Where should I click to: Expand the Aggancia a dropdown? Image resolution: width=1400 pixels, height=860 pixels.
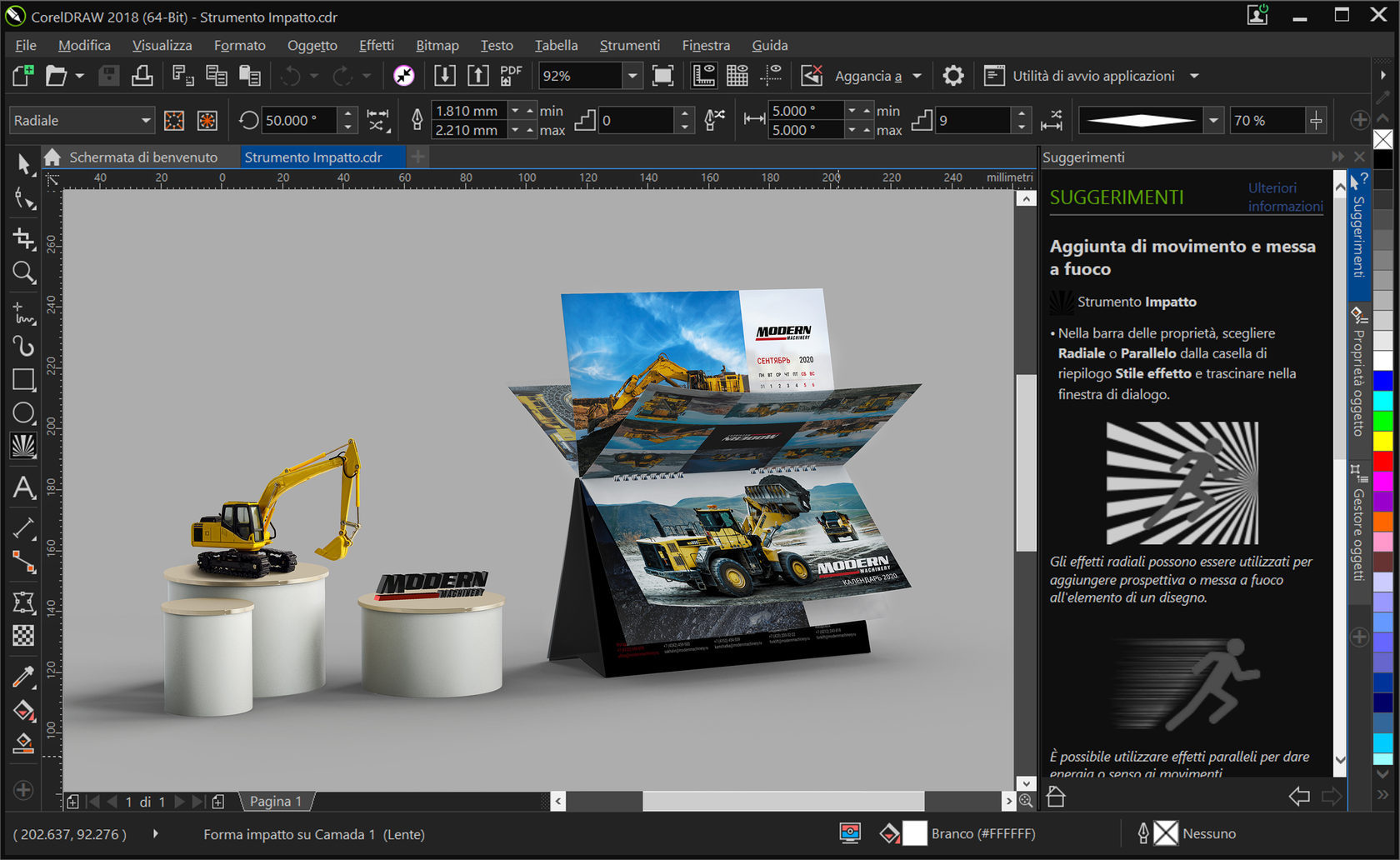click(917, 76)
